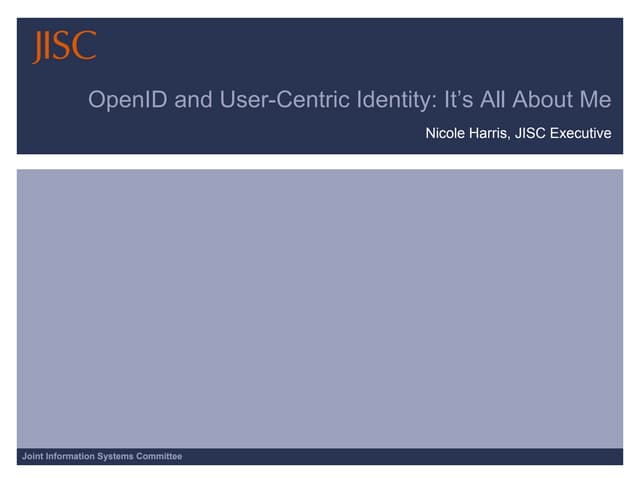Click the orange JISC logo
Screen dimensions: 640x480
64,47
